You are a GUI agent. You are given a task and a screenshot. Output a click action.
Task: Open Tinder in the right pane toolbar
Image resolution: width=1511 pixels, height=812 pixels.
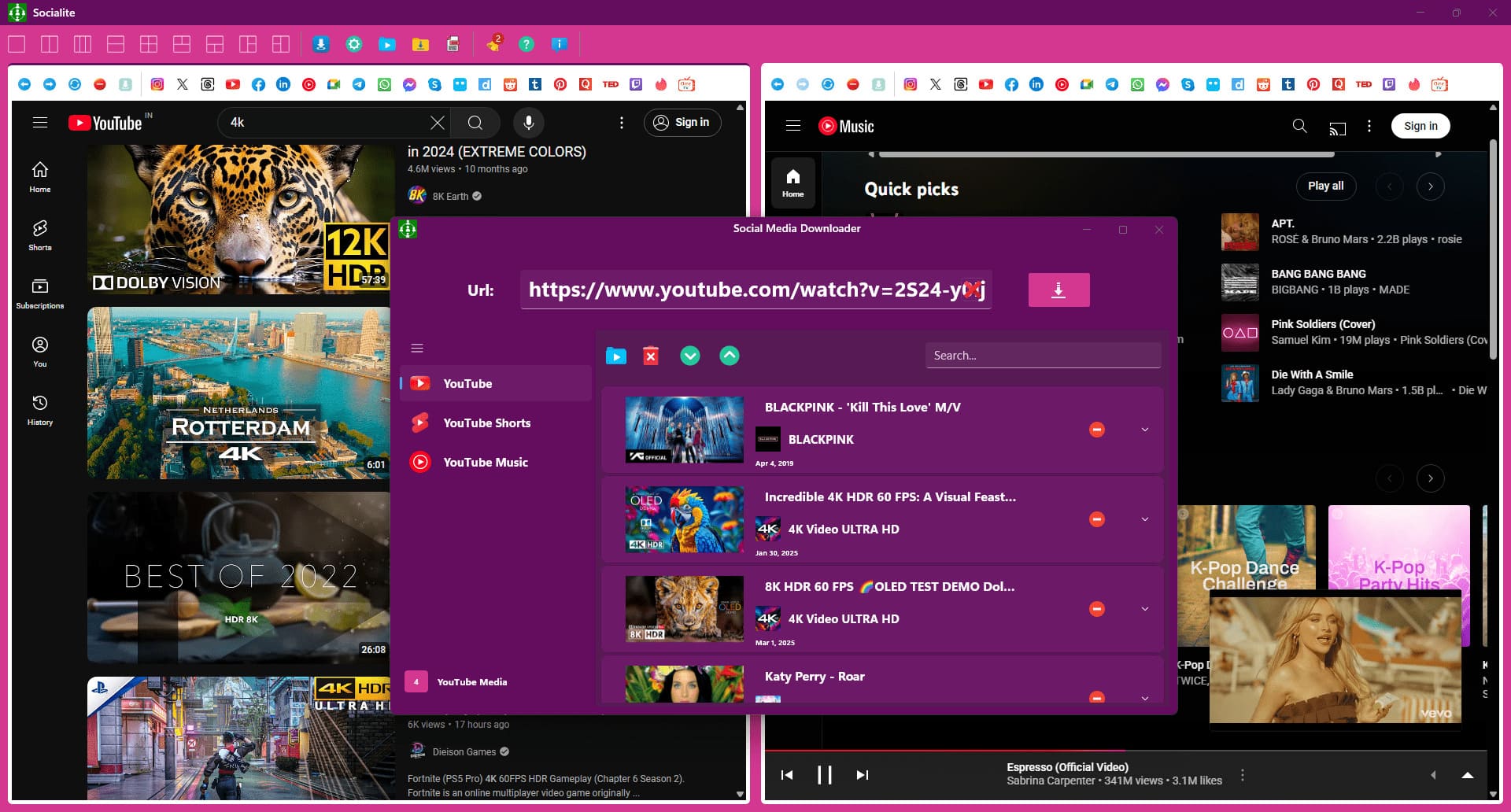tap(1414, 84)
